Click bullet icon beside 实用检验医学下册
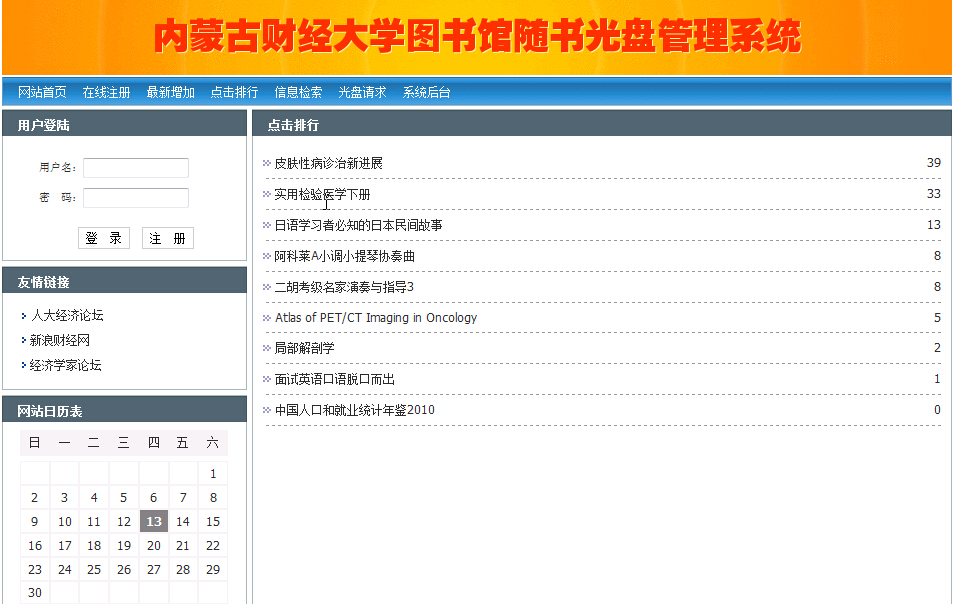The height and width of the screenshot is (604, 955). [x=267, y=194]
